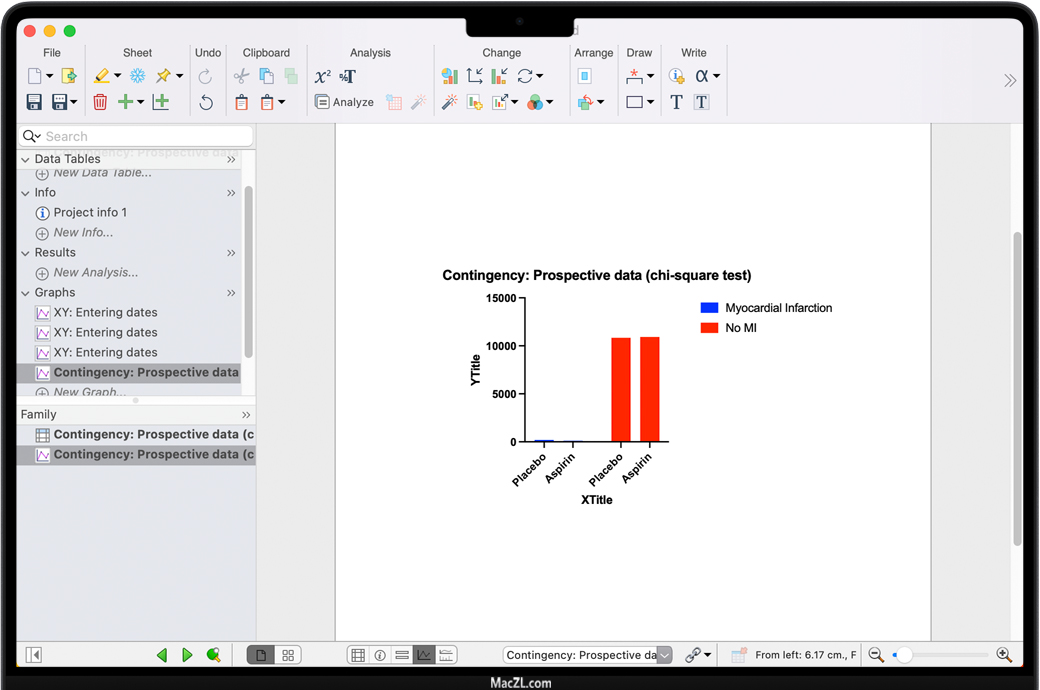Open the sheet selector dropdown
Screen dimensions: 1040x690
point(665,655)
